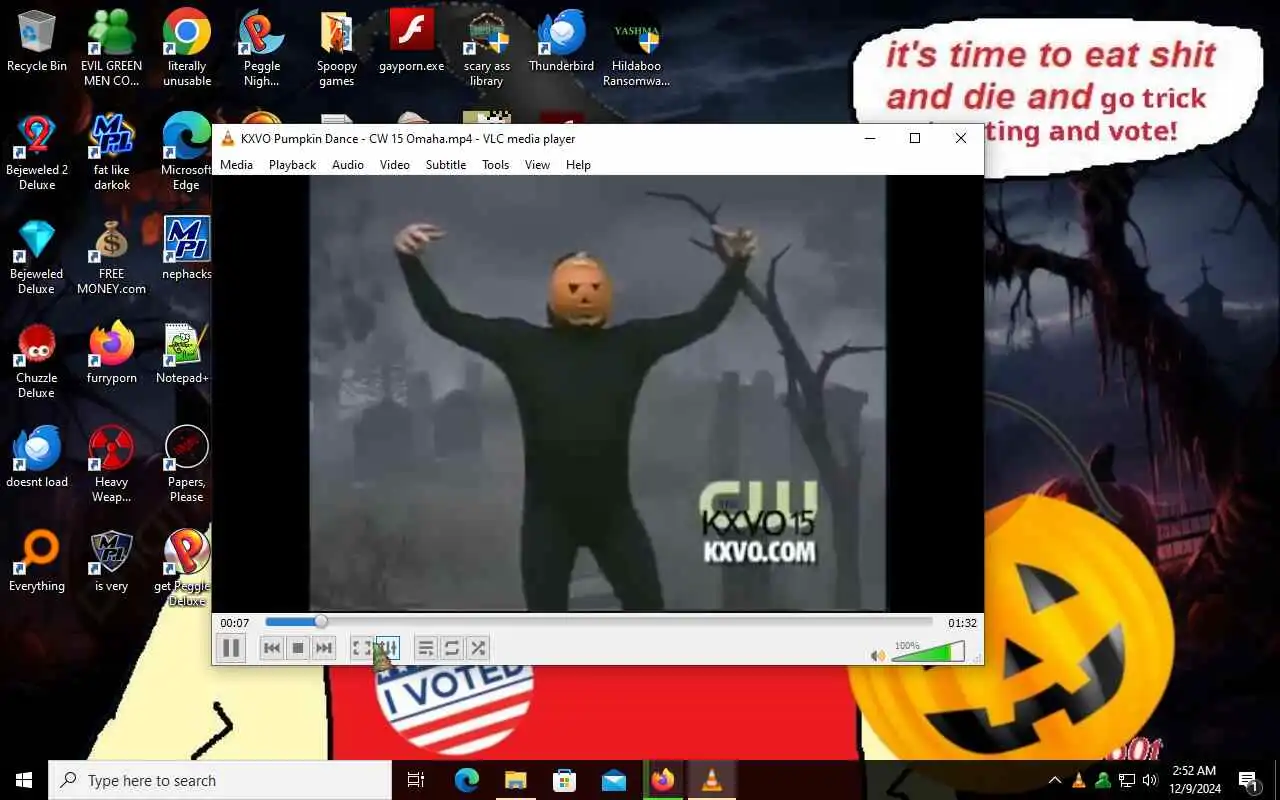Select the Recycle Bin desktop icon
1280x800 pixels.
point(37,41)
